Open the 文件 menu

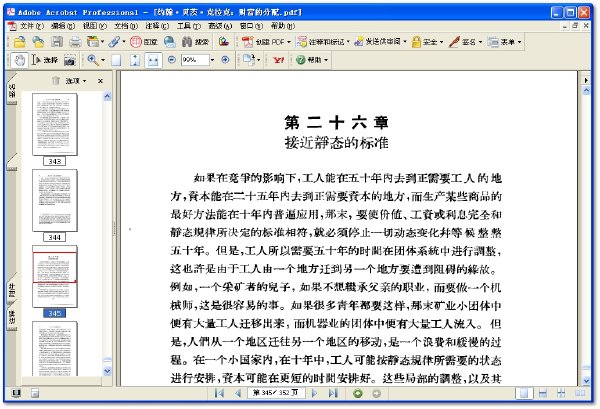pos(31,26)
